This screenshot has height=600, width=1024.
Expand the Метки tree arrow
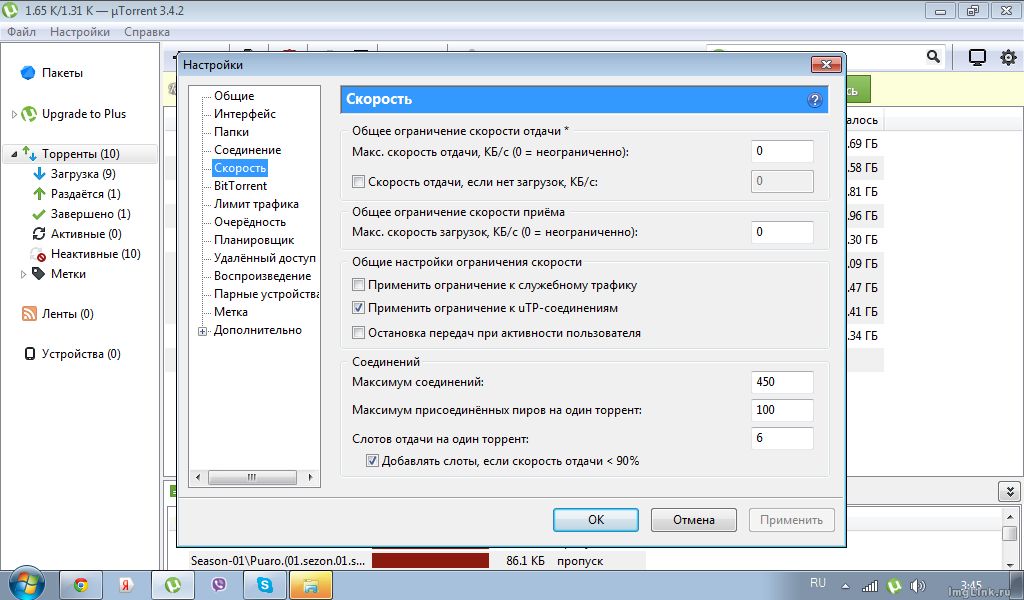[x=24, y=274]
